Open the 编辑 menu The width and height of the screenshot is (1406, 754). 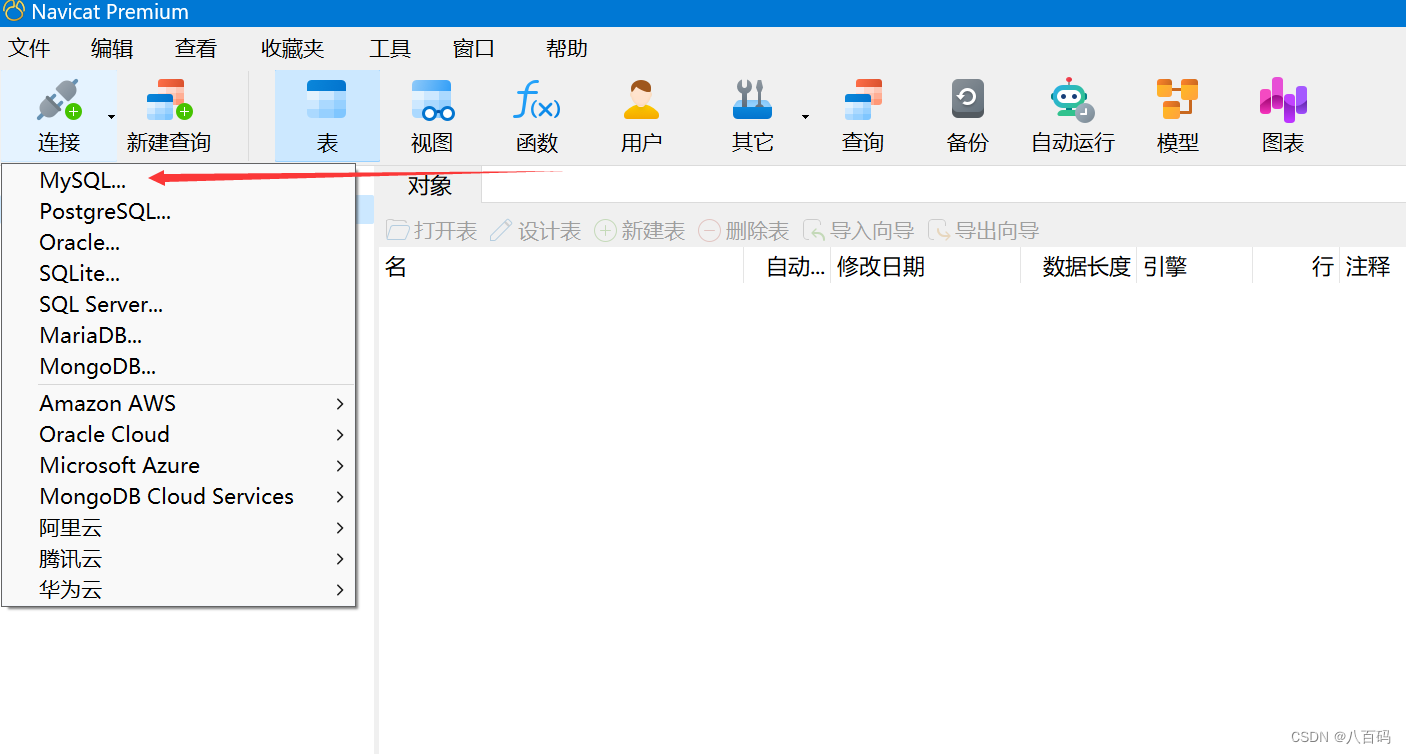[112, 48]
